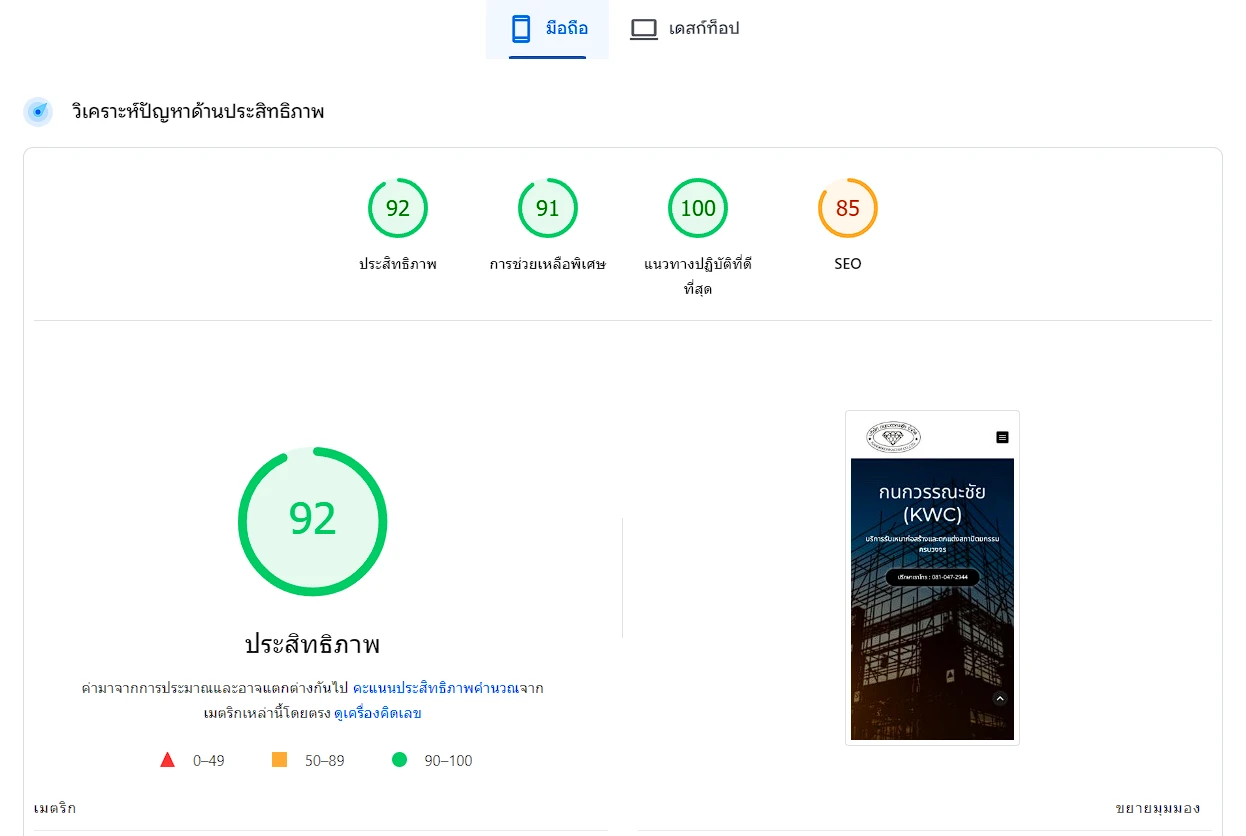Click the phone number button in preview
This screenshot has height=836, width=1246.
pyautogui.click(x=932, y=577)
